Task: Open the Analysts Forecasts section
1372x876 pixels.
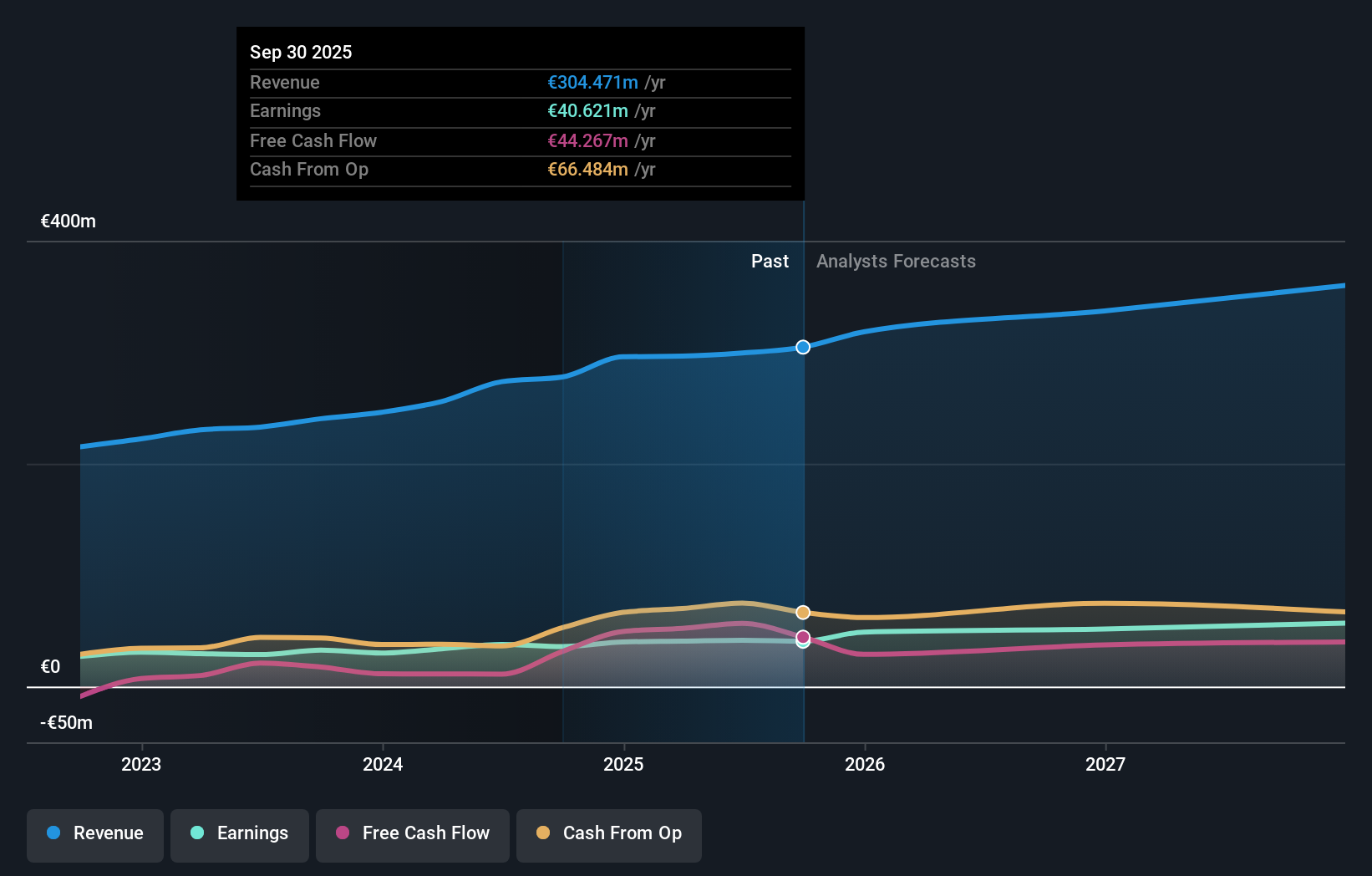Action: (896, 261)
